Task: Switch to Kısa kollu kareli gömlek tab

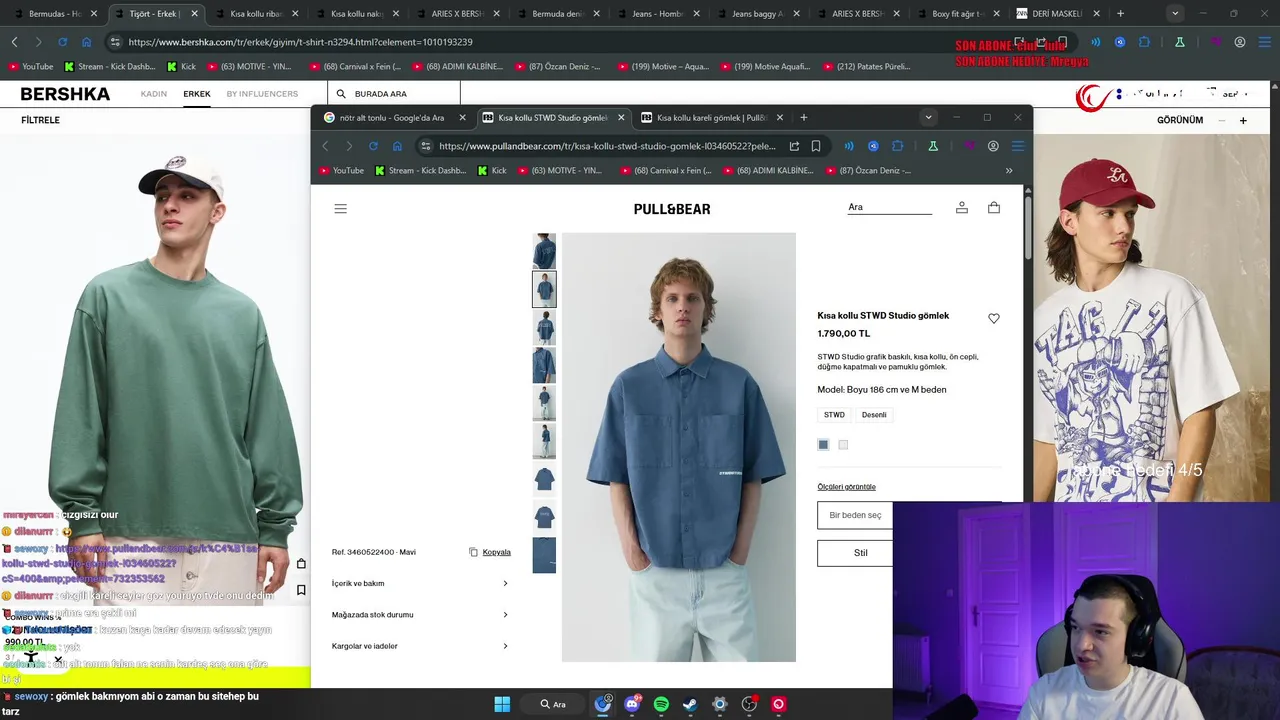Action: [x=711, y=117]
